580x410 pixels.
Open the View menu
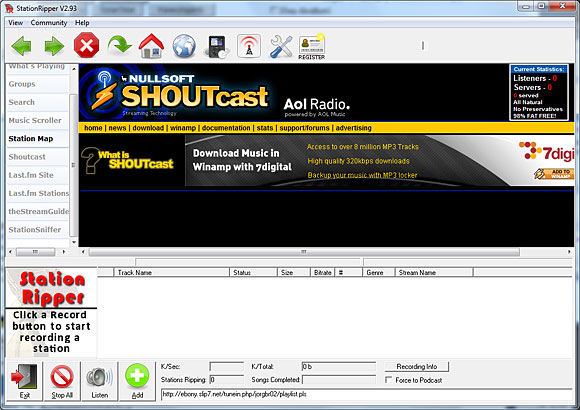tap(16, 23)
